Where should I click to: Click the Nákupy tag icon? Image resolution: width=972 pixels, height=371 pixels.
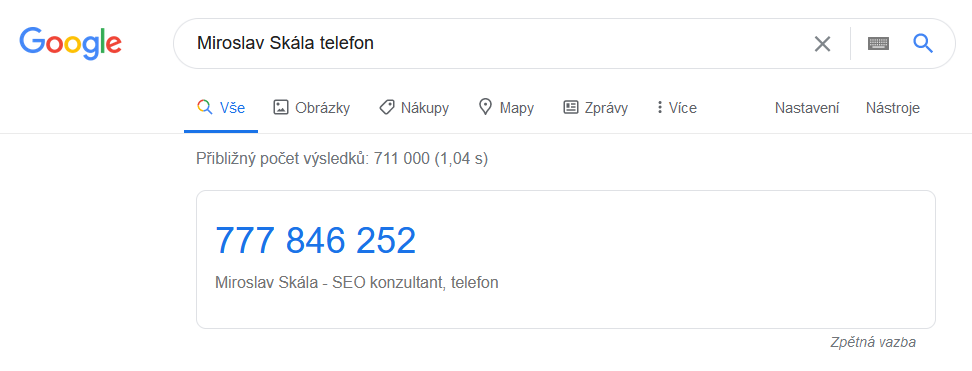(387, 107)
